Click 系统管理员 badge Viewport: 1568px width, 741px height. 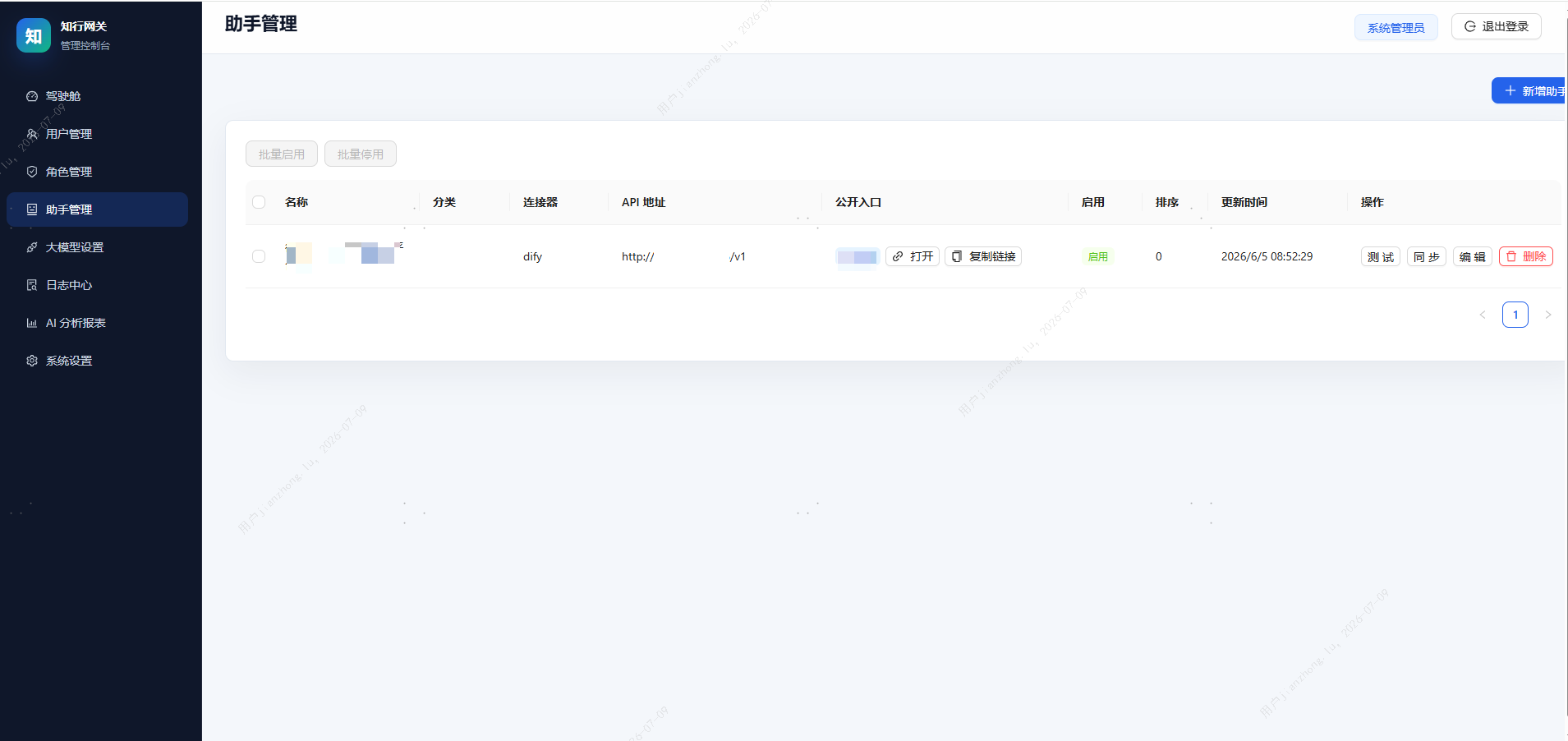1396,27
